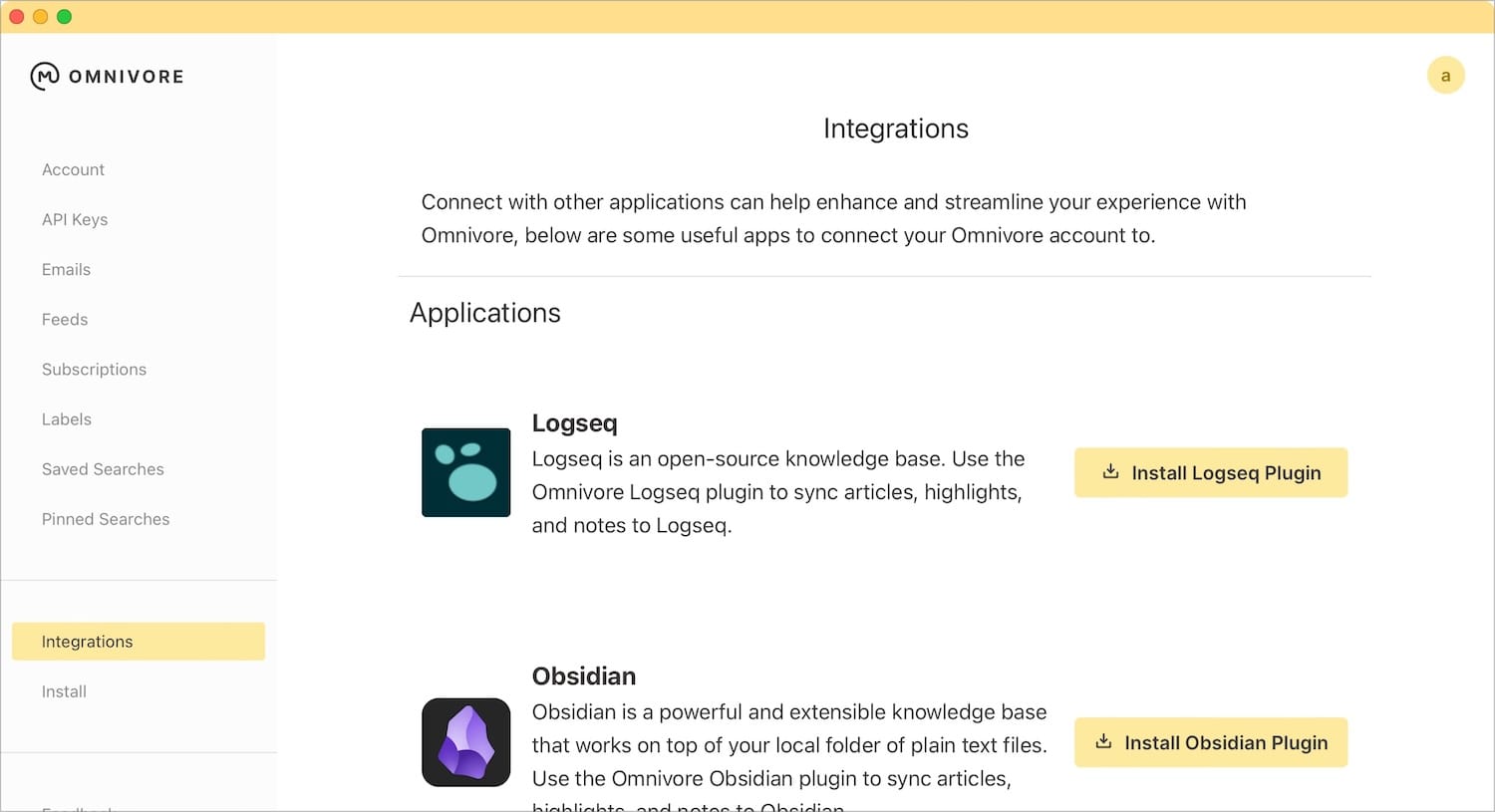Click download icon in Install Logseq Plugin
Viewport: 1495px width, 812px height.
(1110, 472)
